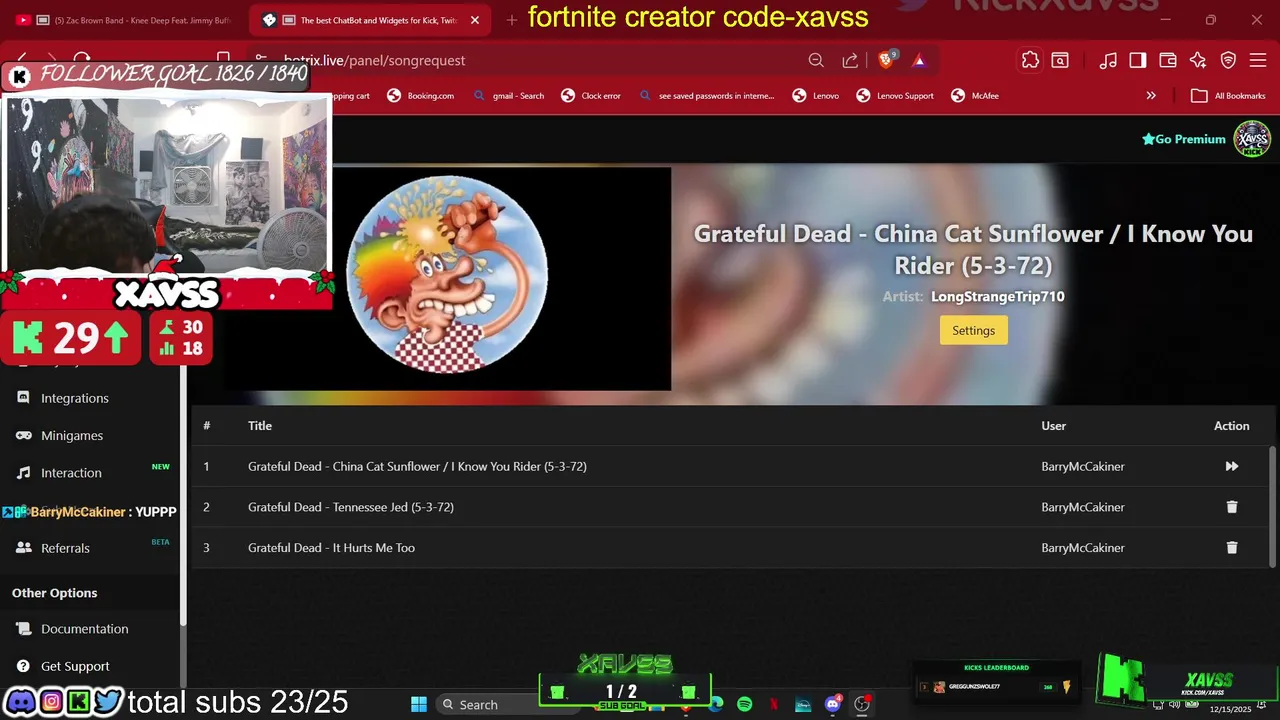Image resolution: width=1280 pixels, height=720 pixels.
Task: Click the It Hurts Me Too song title
Action: coord(331,548)
